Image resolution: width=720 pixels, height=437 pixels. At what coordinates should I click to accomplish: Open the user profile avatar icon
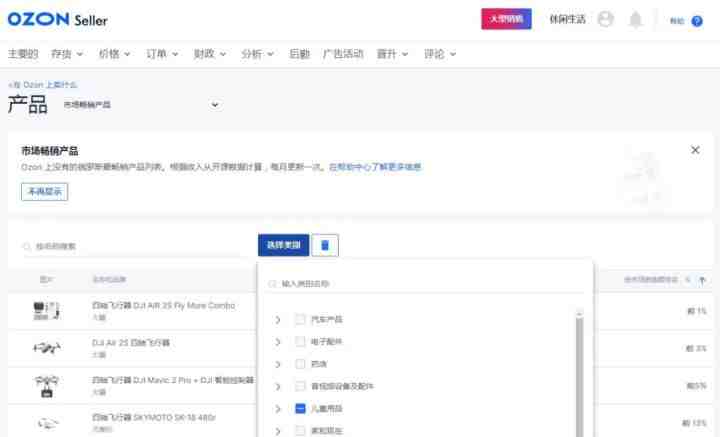click(606, 19)
